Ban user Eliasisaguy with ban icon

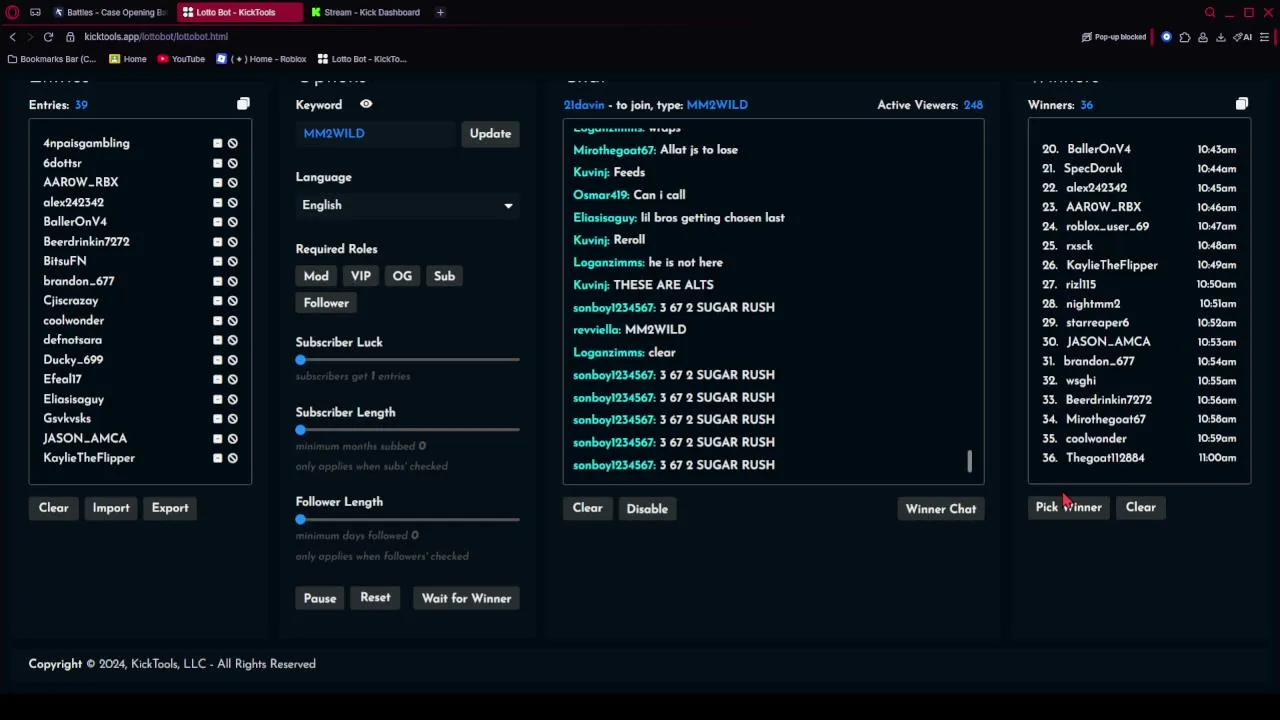(232, 399)
